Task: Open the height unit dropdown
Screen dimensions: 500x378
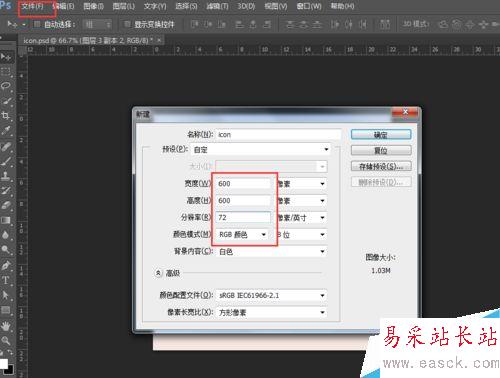Action: (x=302, y=201)
